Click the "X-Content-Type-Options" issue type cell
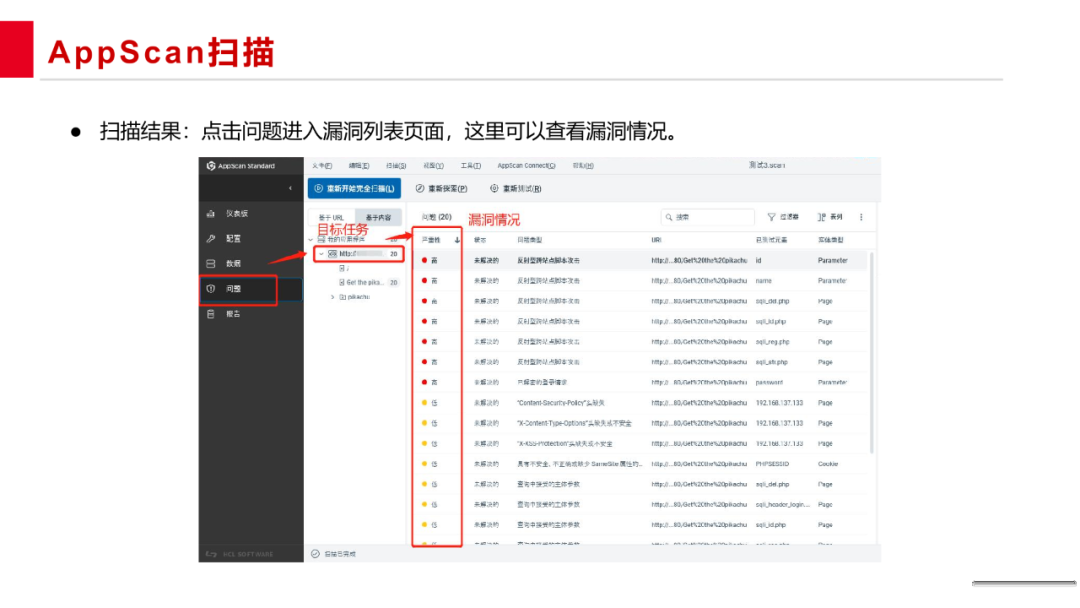The image size is (1080, 608). coord(574,423)
